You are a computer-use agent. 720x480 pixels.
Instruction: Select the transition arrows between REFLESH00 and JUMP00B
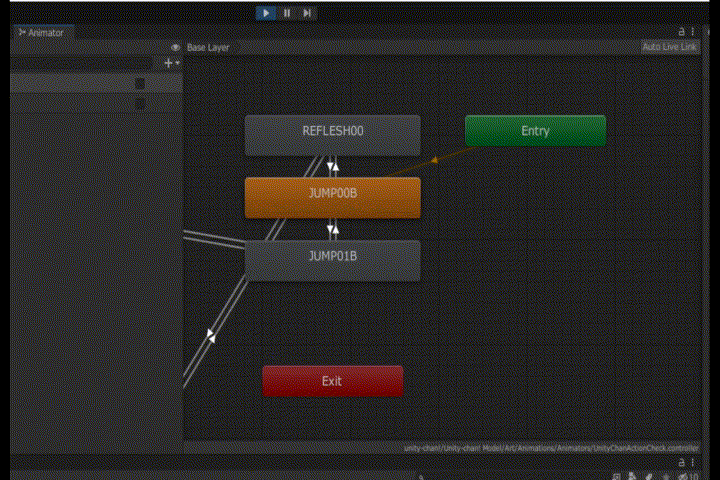pos(332,166)
